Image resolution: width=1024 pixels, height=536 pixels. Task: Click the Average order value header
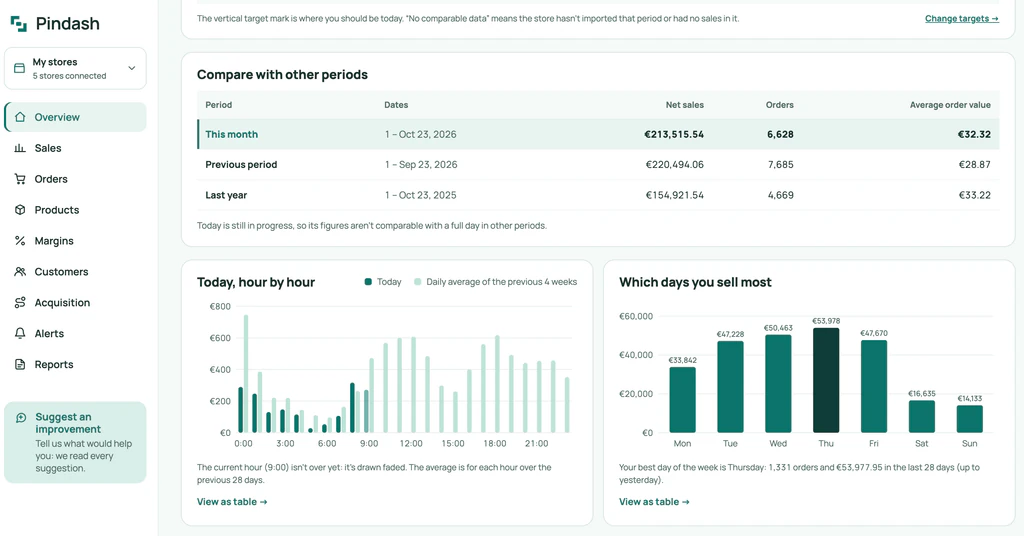point(950,104)
